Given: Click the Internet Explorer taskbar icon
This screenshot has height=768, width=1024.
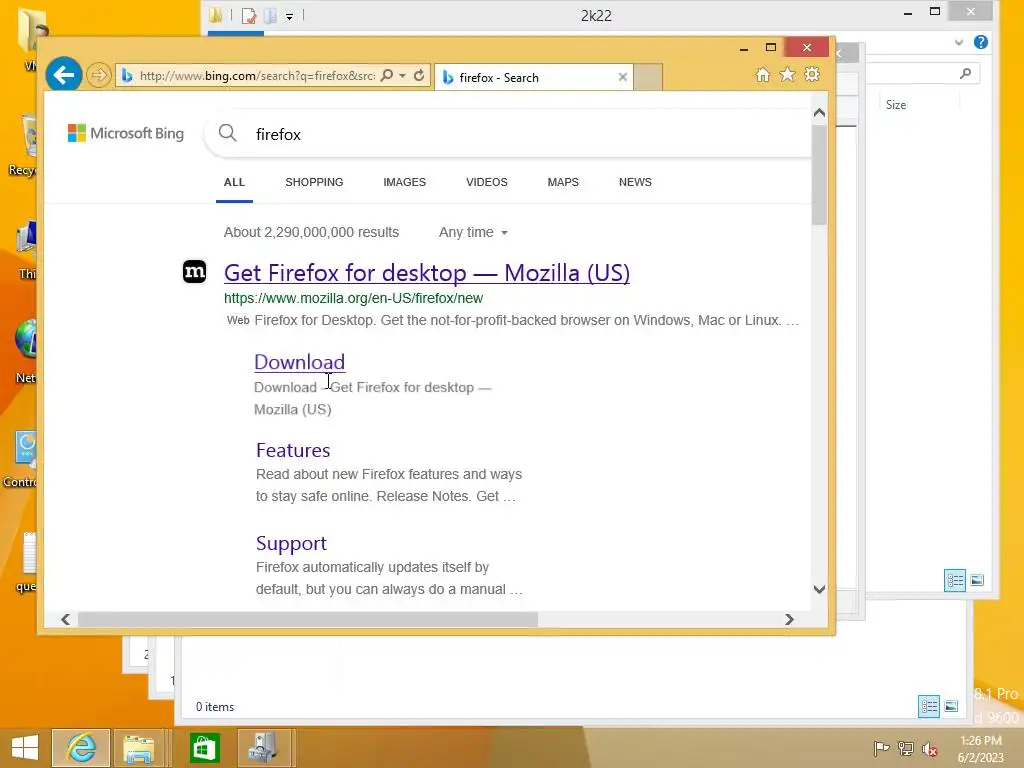Looking at the screenshot, I should click(81, 748).
